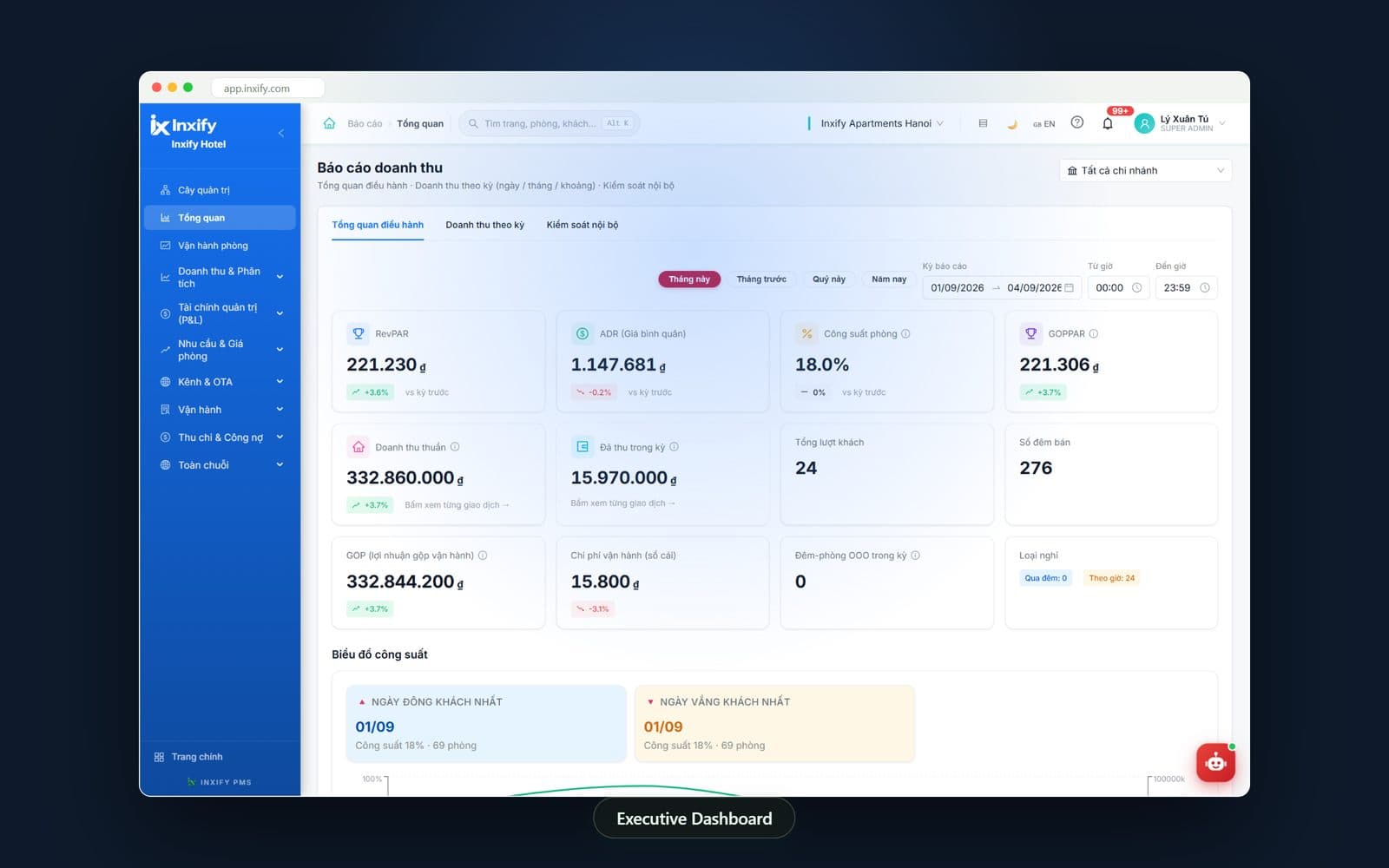Image resolution: width=1389 pixels, height=868 pixels.
Task: Switch language with EN button
Action: click(x=1044, y=124)
